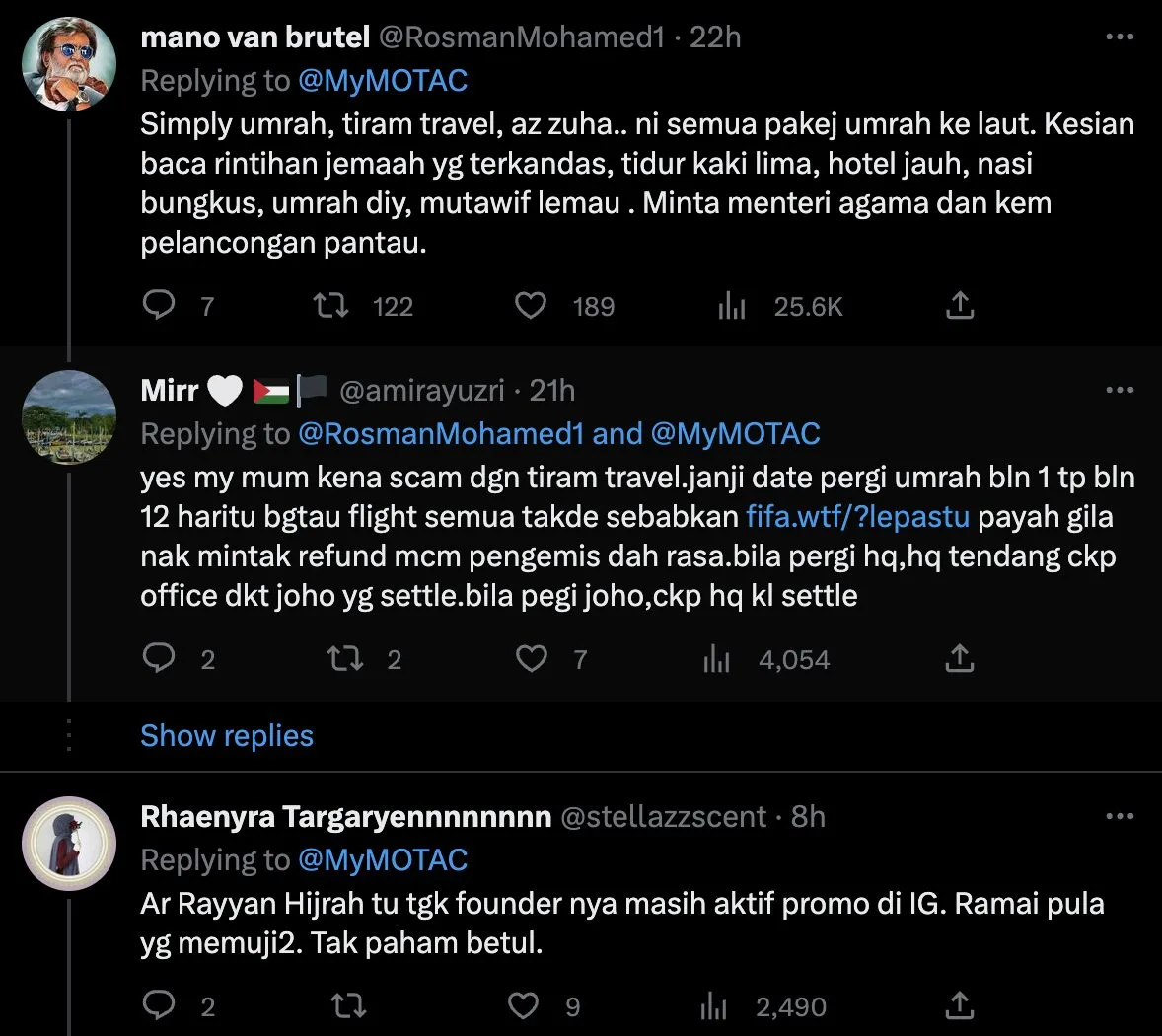The height and width of the screenshot is (1036, 1162).
Task: Retweet mano van brutel's umrah tweet
Action: coord(331,306)
